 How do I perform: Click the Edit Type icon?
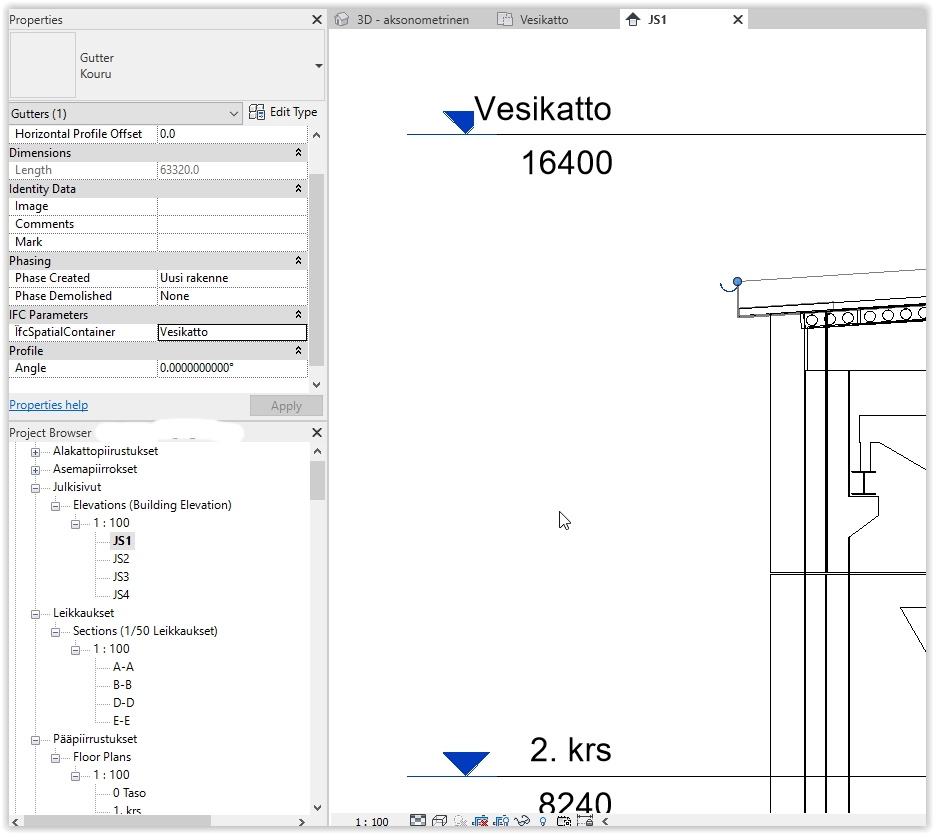(257, 112)
